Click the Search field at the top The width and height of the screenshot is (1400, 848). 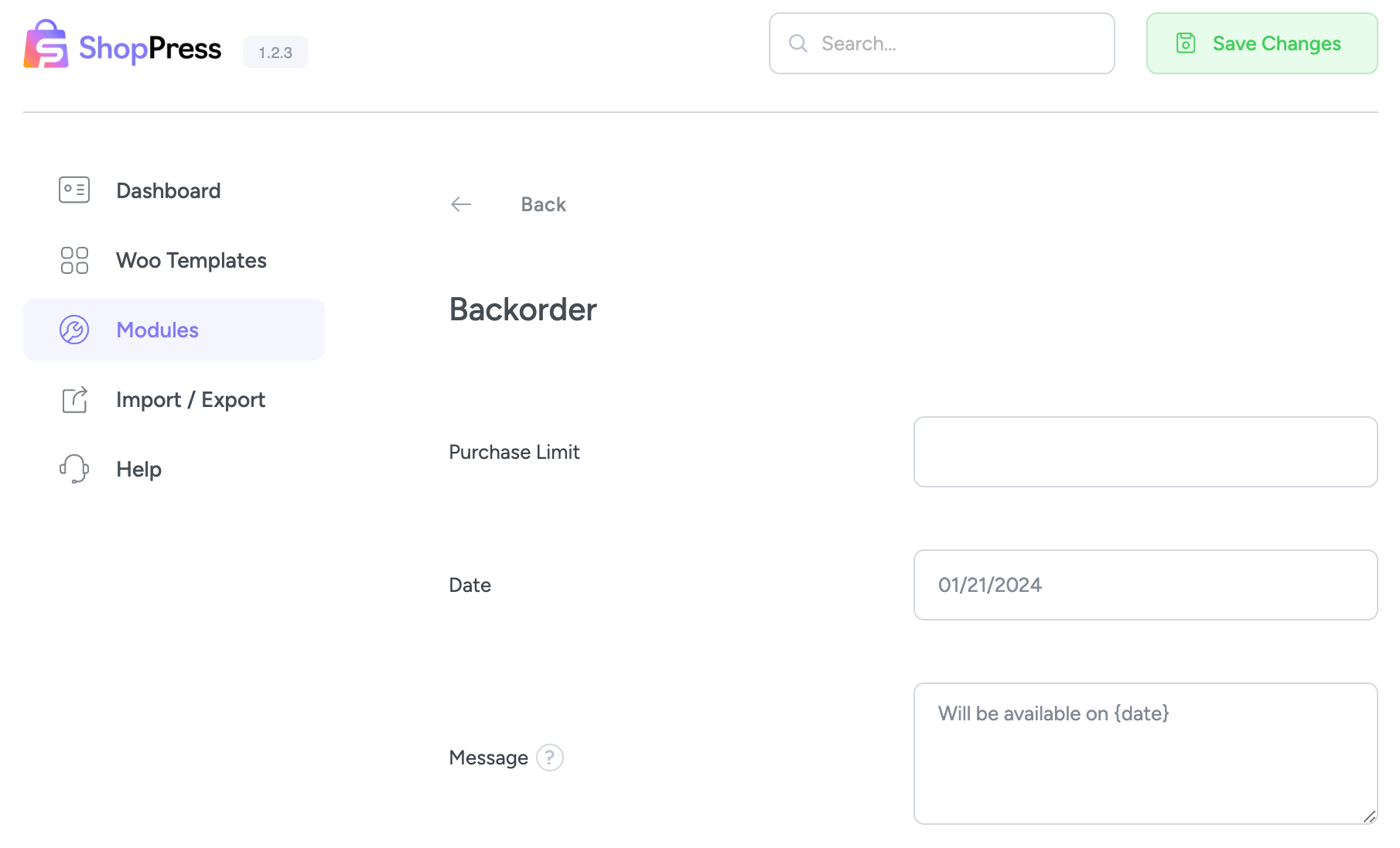click(928, 43)
